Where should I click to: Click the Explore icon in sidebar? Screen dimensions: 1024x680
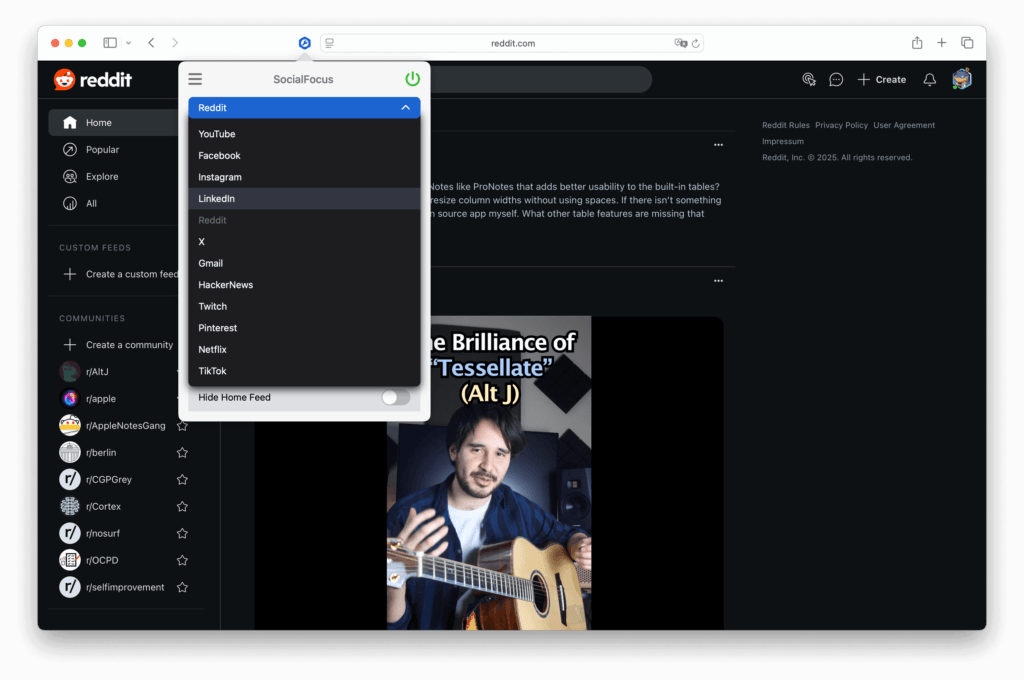point(70,176)
